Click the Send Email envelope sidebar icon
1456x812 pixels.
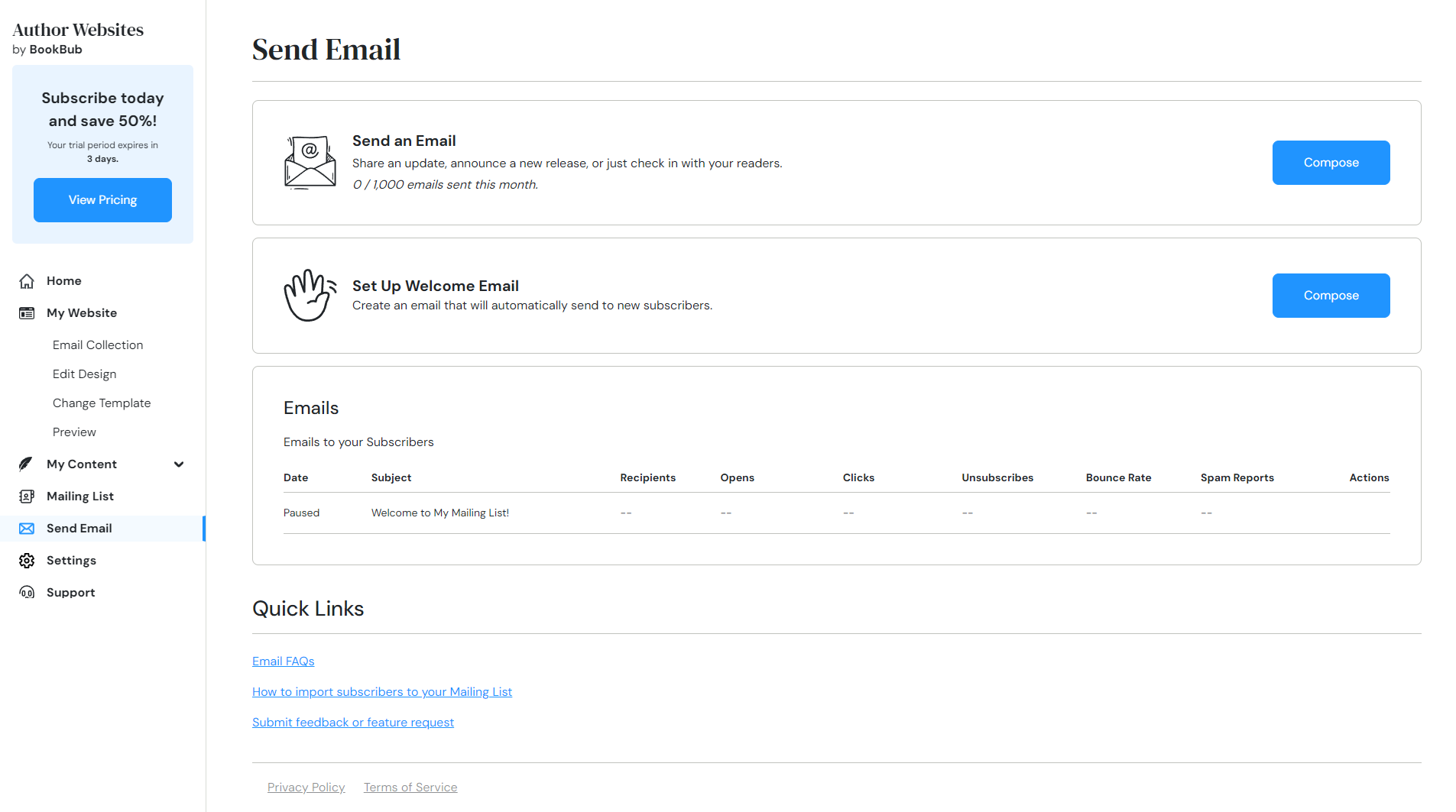click(x=27, y=529)
